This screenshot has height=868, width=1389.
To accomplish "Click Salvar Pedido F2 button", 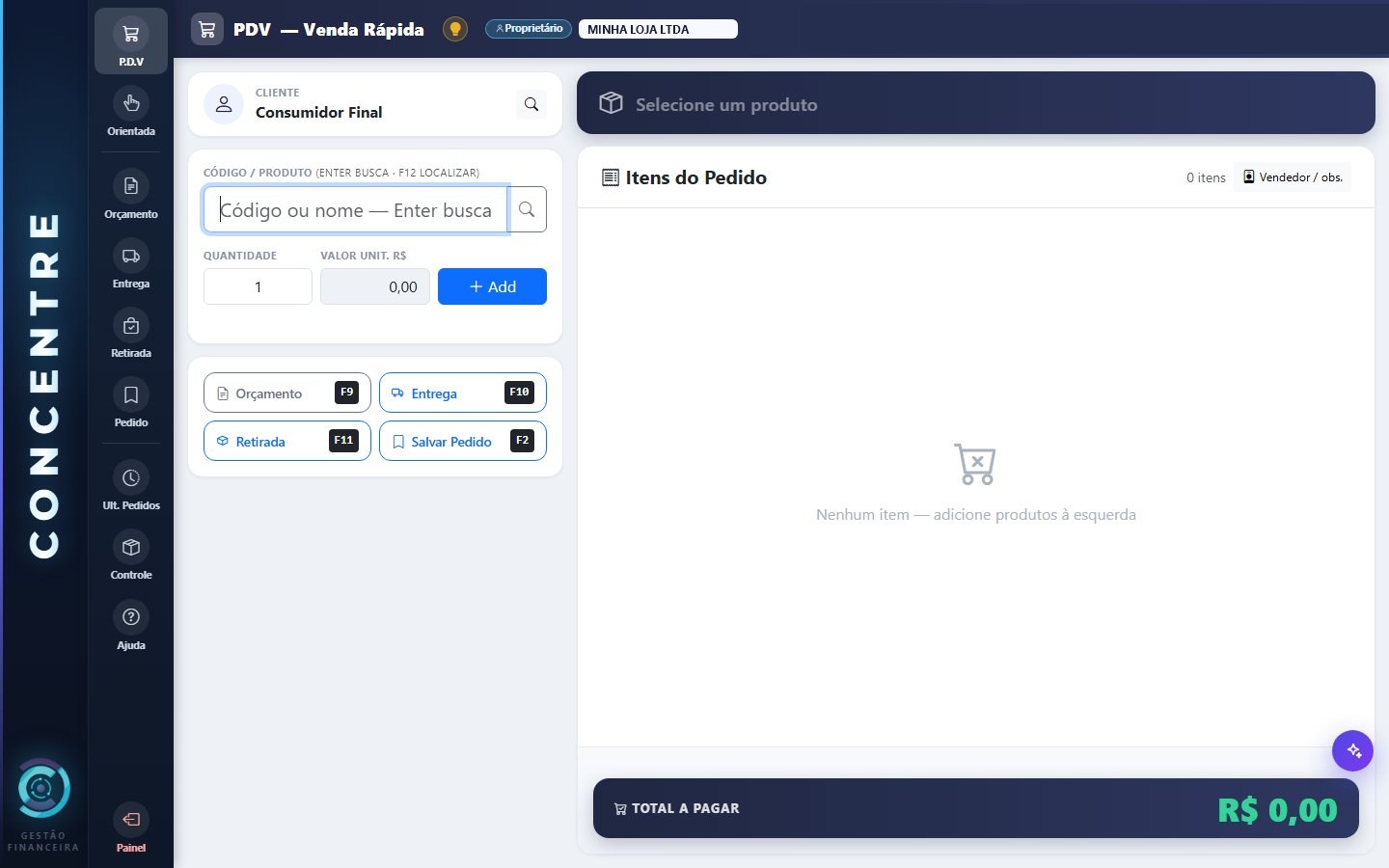I will (463, 441).
